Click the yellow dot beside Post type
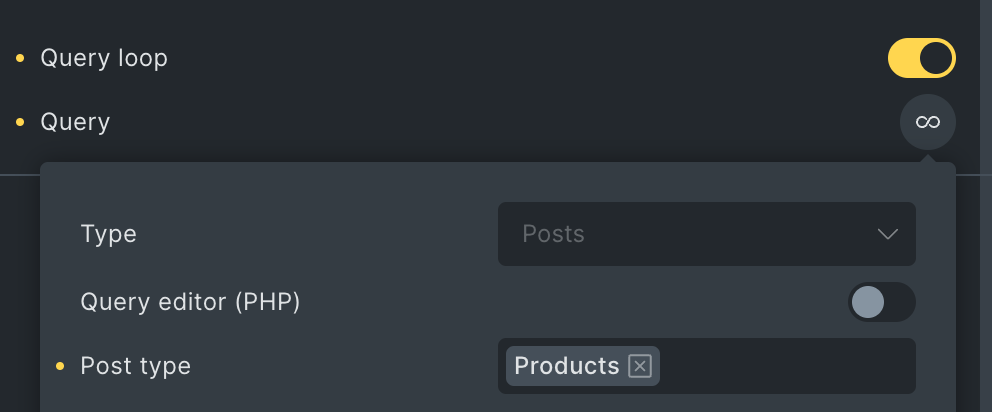The width and height of the screenshot is (992, 412). (x=60, y=366)
